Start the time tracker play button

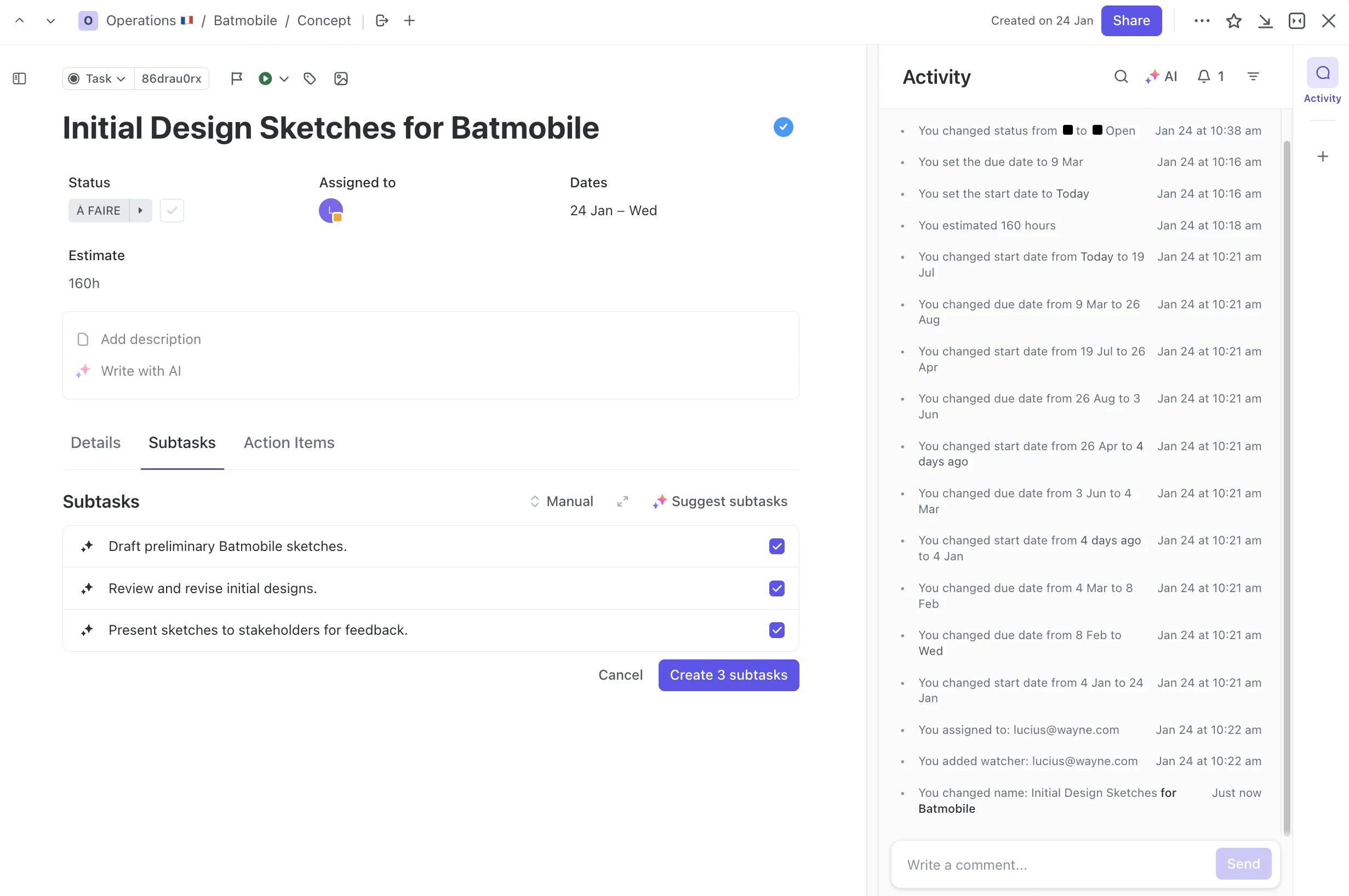point(265,78)
